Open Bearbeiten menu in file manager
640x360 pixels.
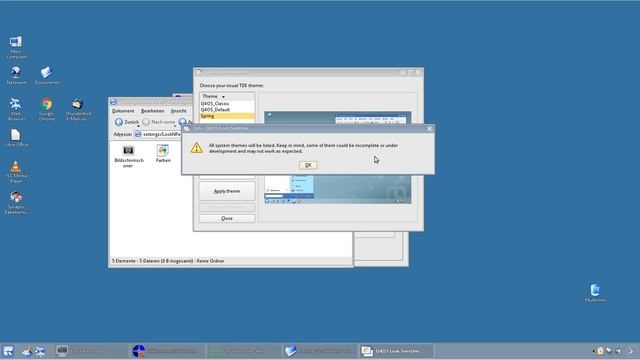(153, 111)
